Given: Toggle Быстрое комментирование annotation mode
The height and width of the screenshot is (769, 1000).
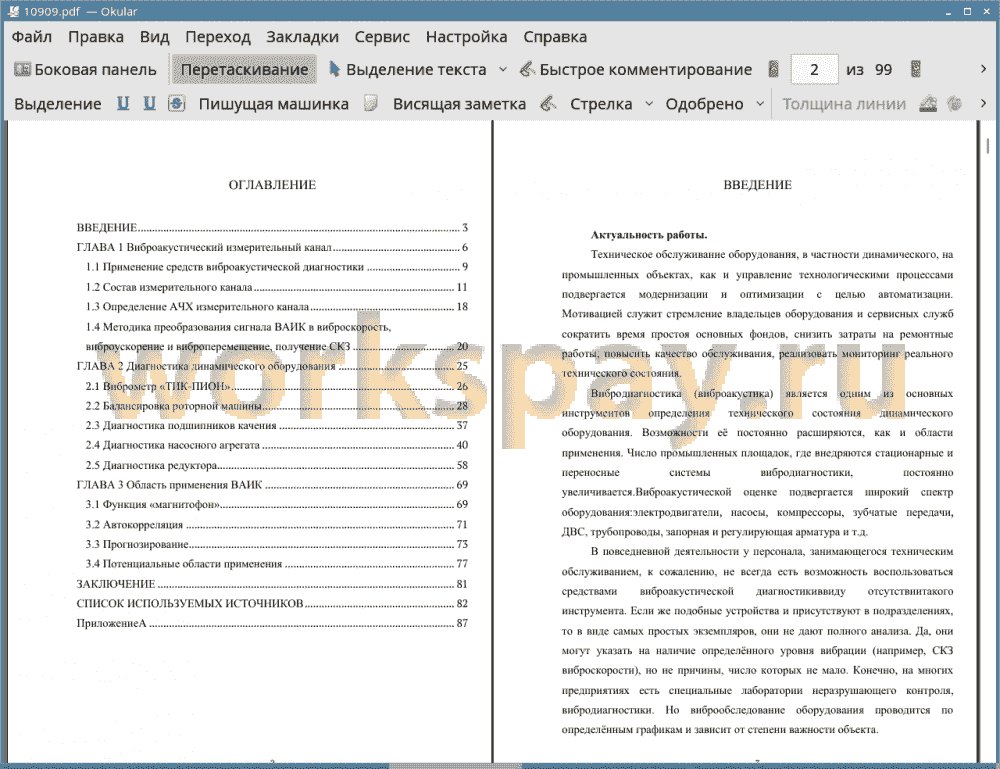Looking at the screenshot, I should 636,70.
